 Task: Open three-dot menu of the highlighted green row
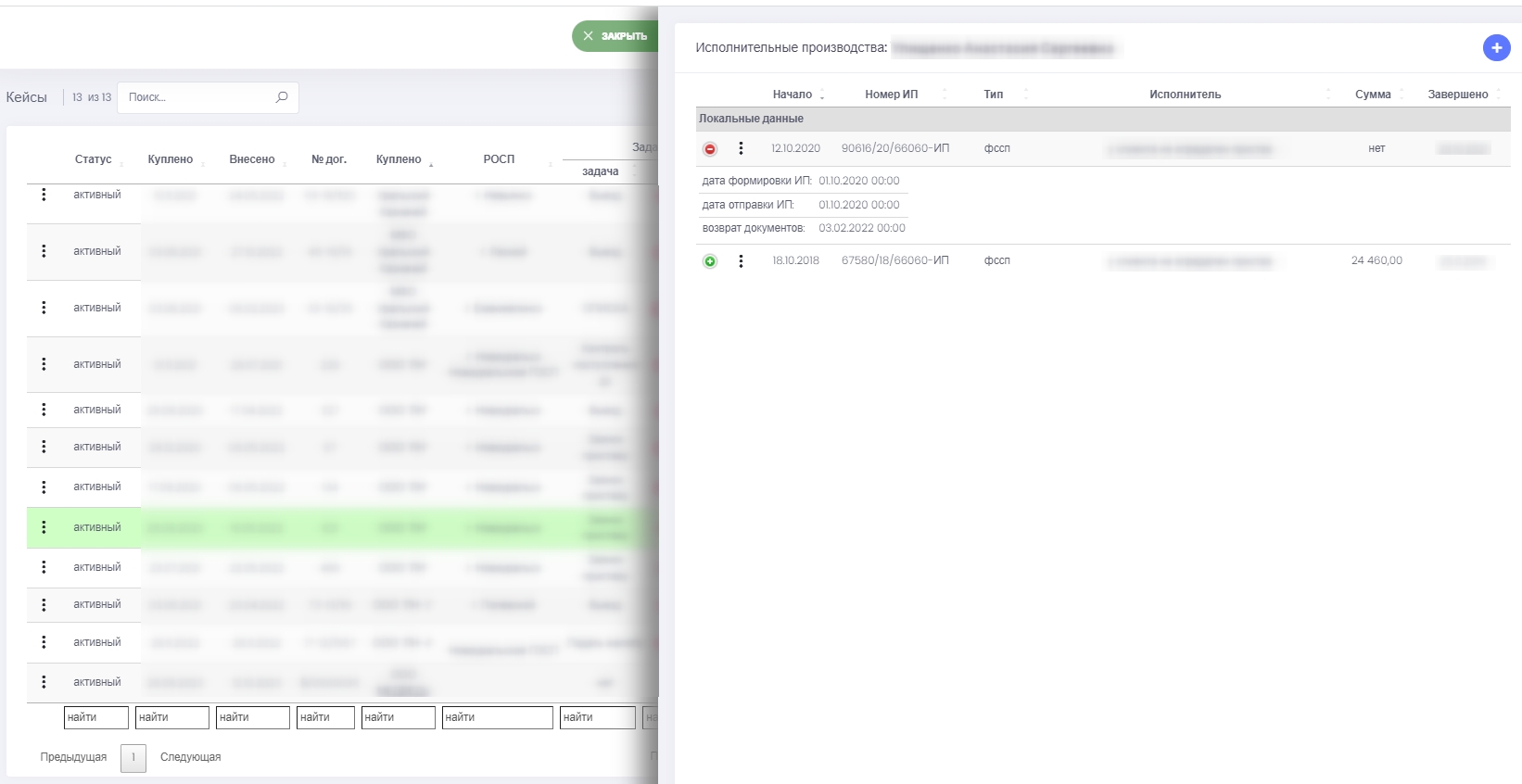click(x=44, y=527)
